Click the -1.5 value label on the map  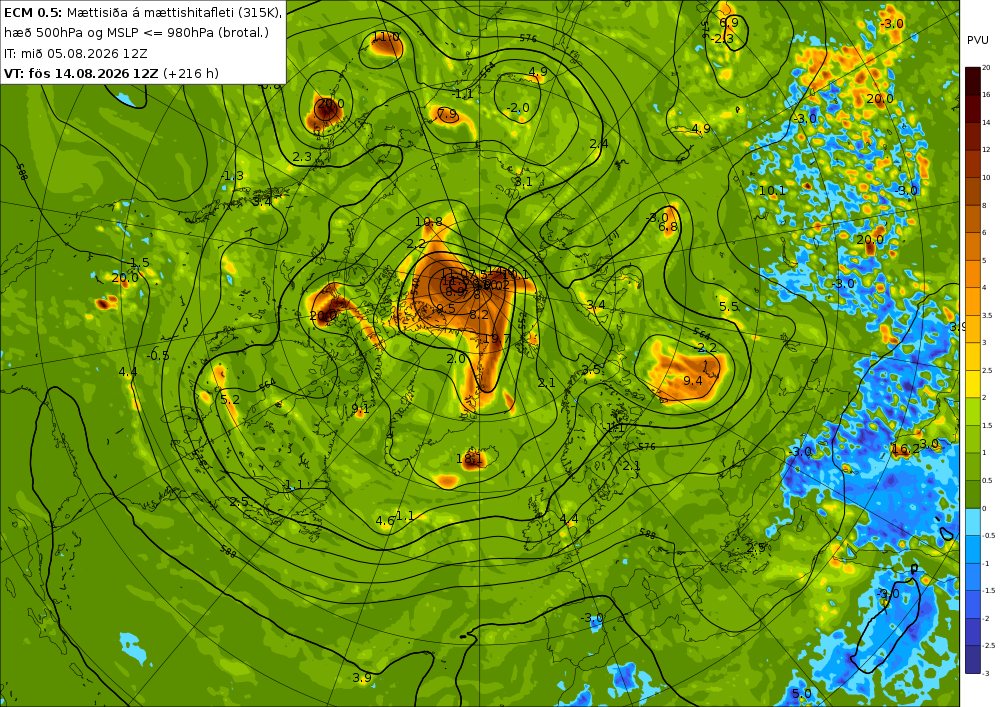click(x=138, y=263)
